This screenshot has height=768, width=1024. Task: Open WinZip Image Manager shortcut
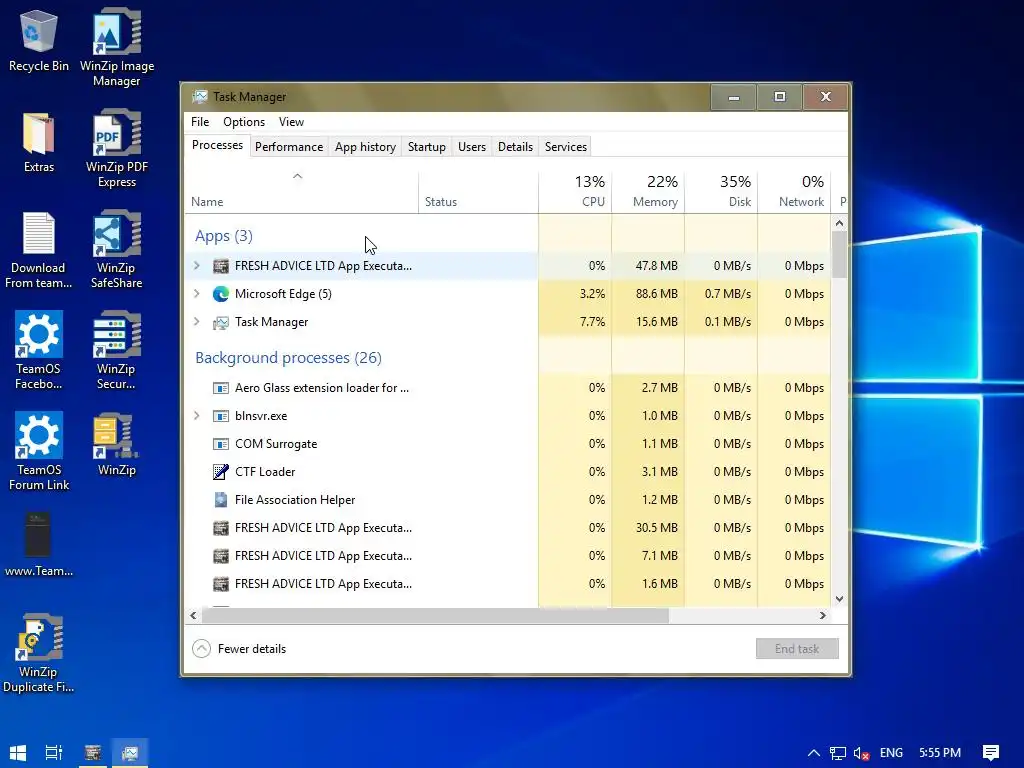click(117, 48)
